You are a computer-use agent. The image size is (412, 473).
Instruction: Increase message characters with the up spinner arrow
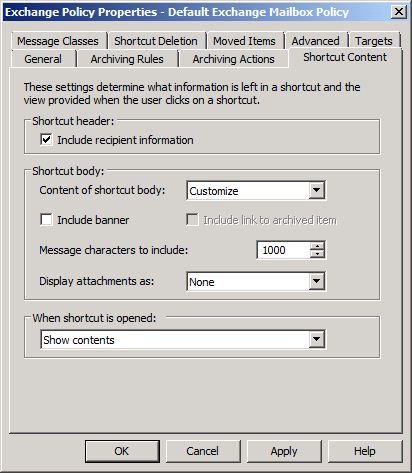pos(317,246)
